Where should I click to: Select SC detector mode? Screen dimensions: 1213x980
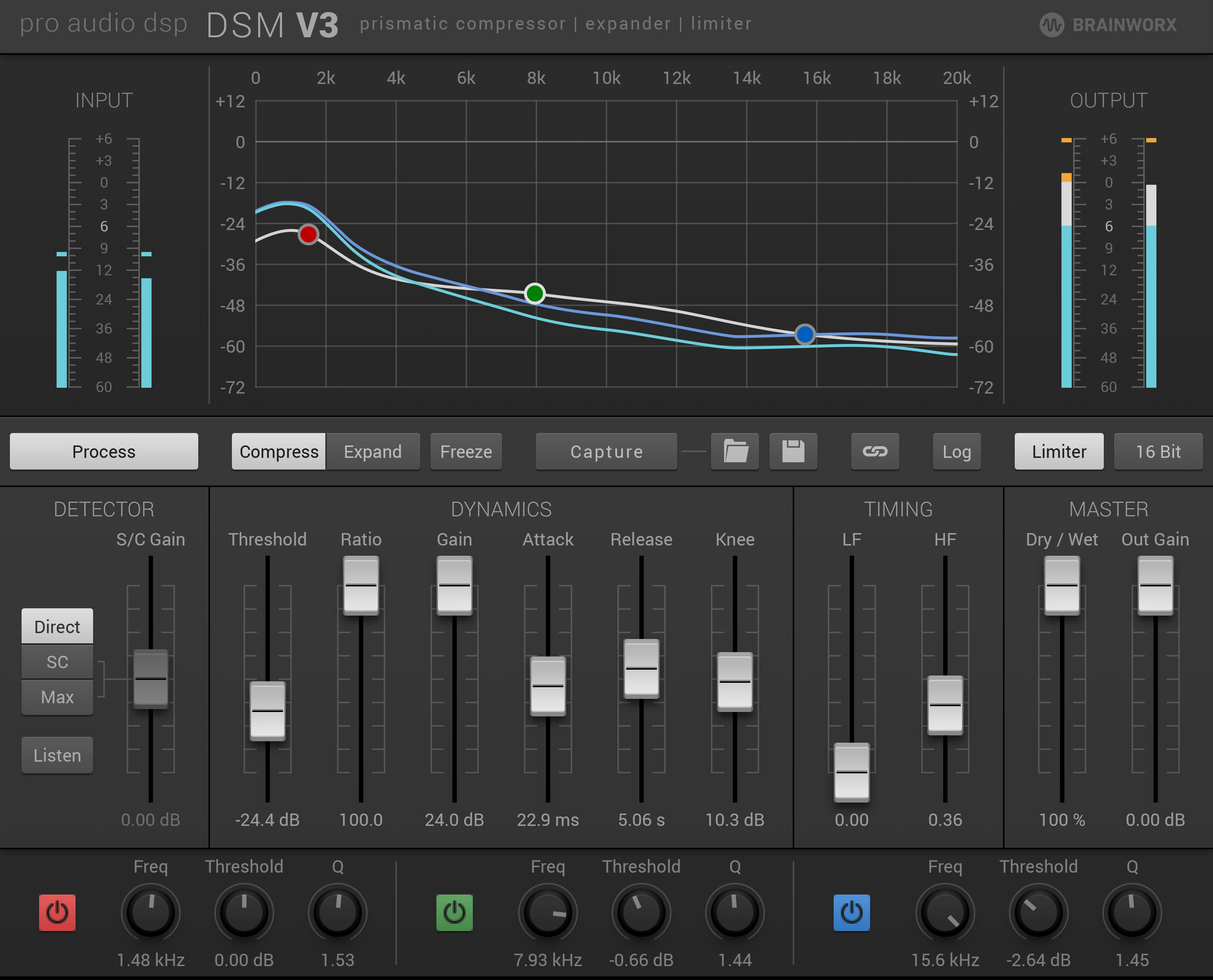57,661
